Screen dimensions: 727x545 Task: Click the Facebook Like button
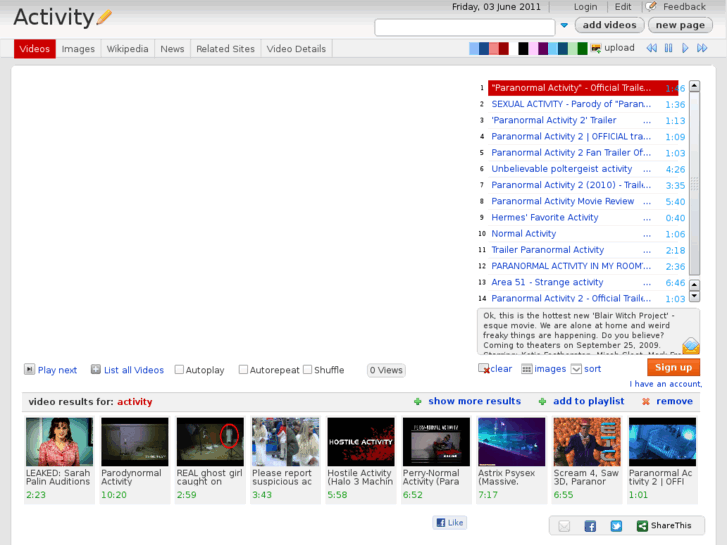pos(450,523)
